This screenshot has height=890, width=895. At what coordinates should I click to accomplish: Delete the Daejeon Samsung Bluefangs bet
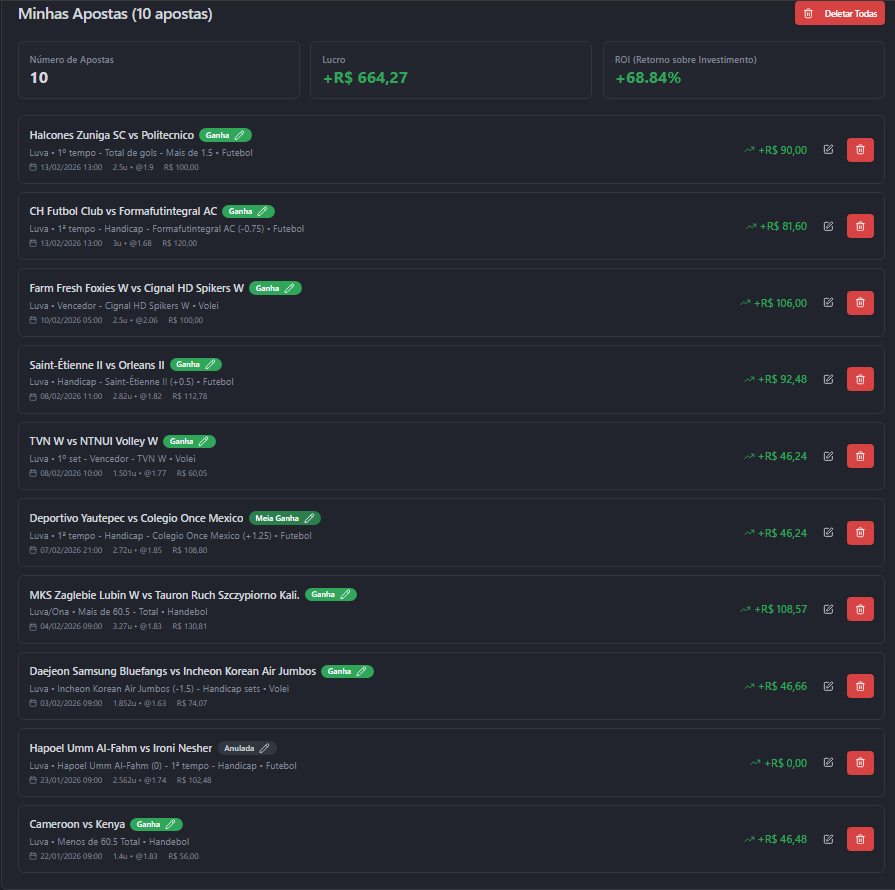point(860,686)
